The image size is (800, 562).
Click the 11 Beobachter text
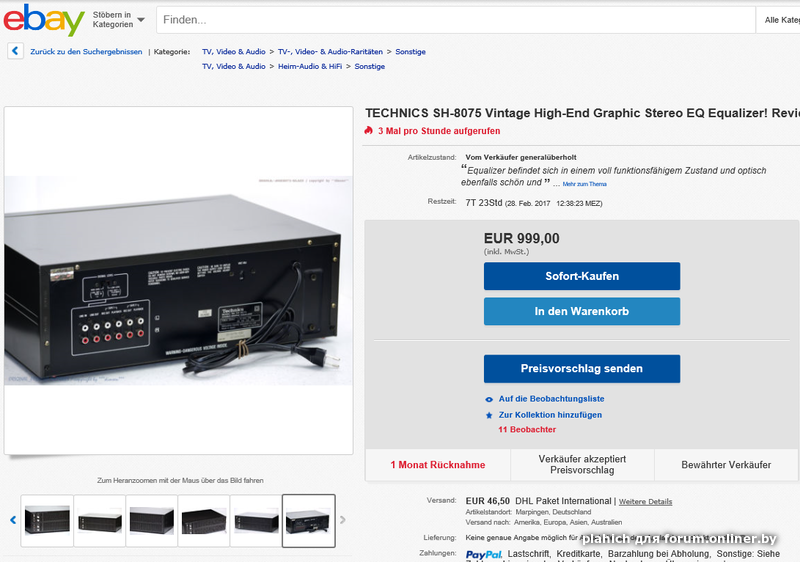click(x=527, y=429)
